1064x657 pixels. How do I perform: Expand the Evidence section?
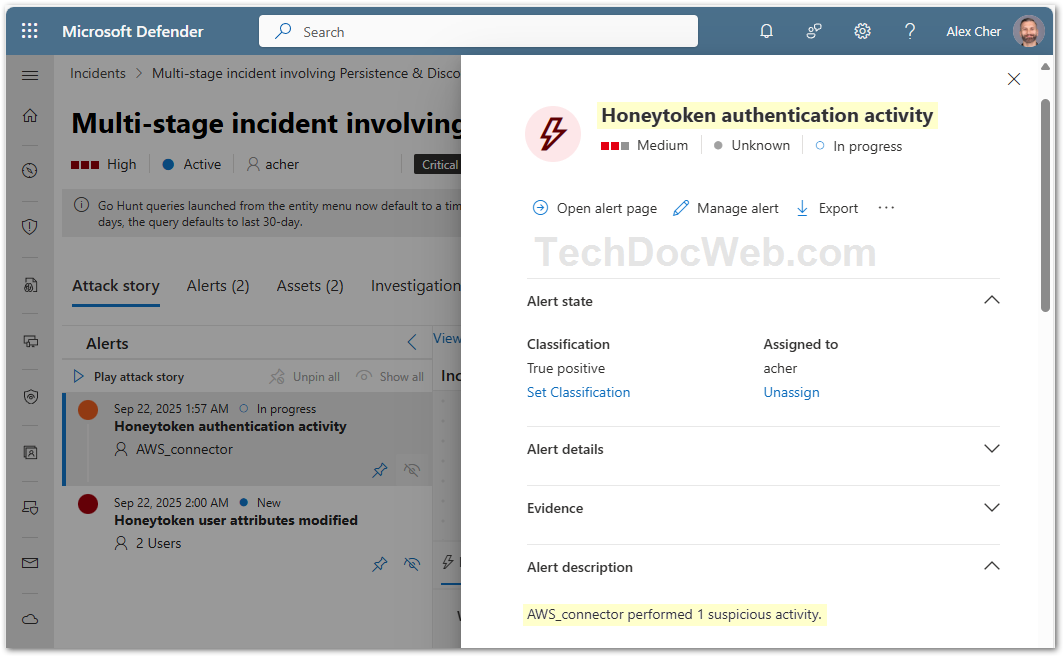click(x=991, y=507)
